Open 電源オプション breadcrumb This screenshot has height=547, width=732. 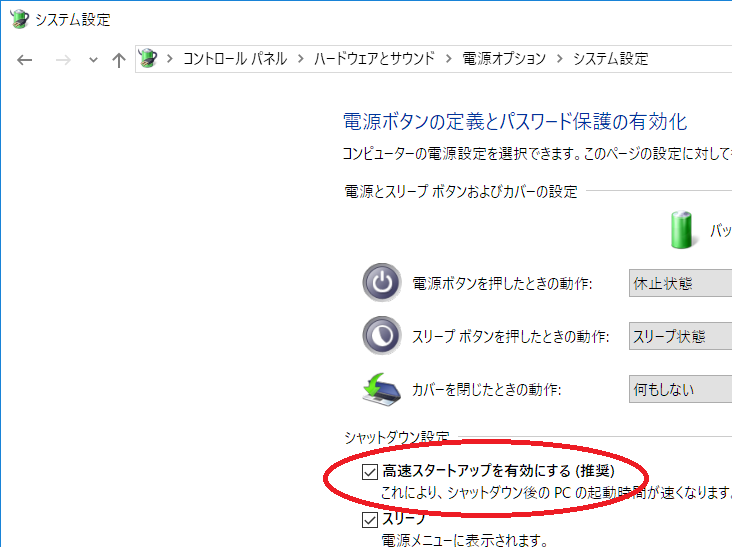(x=504, y=59)
